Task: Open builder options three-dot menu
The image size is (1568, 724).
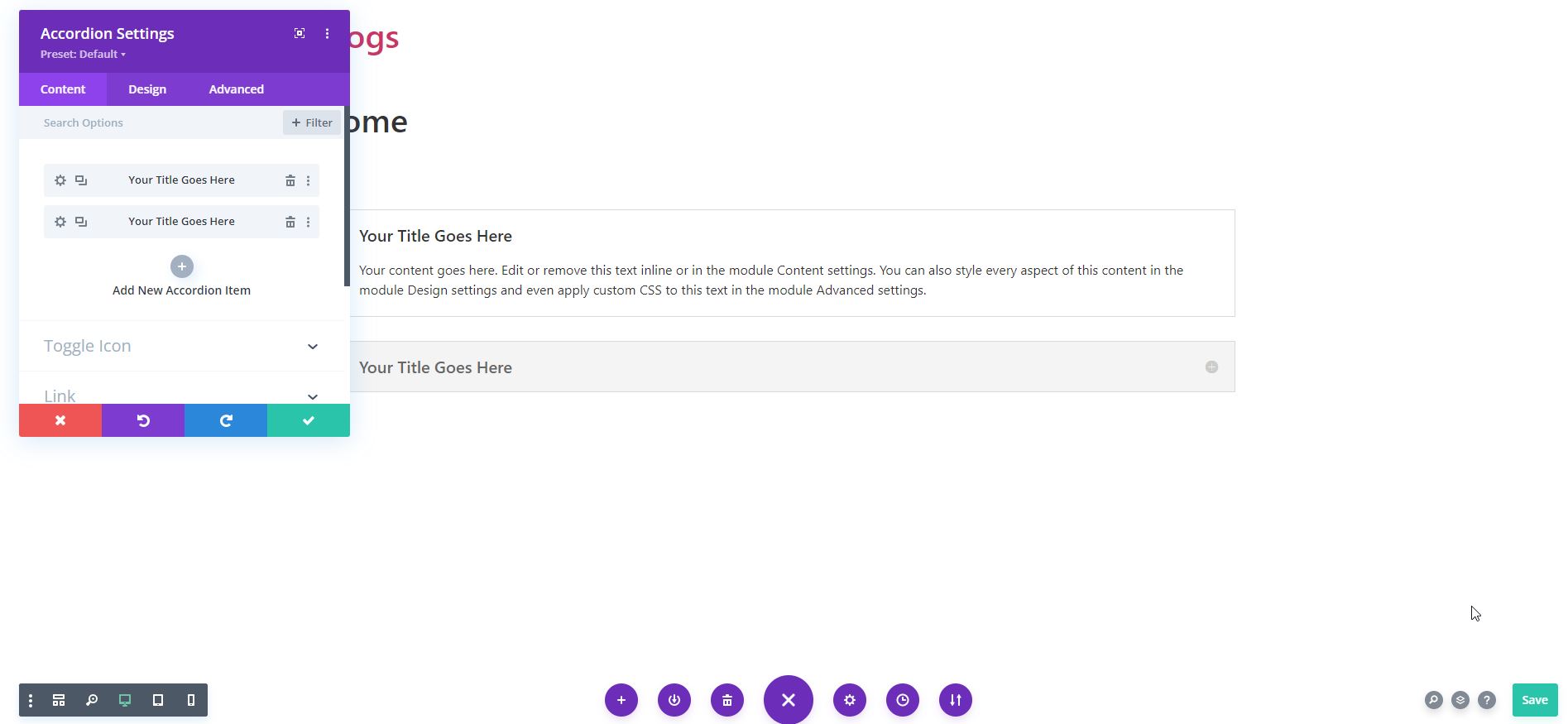Action: (x=31, y=700)
